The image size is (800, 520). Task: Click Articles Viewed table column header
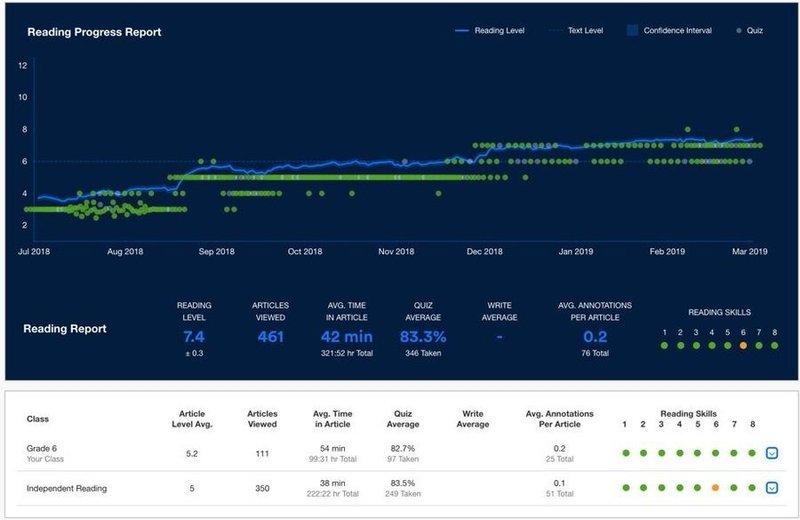click(262, 419)
